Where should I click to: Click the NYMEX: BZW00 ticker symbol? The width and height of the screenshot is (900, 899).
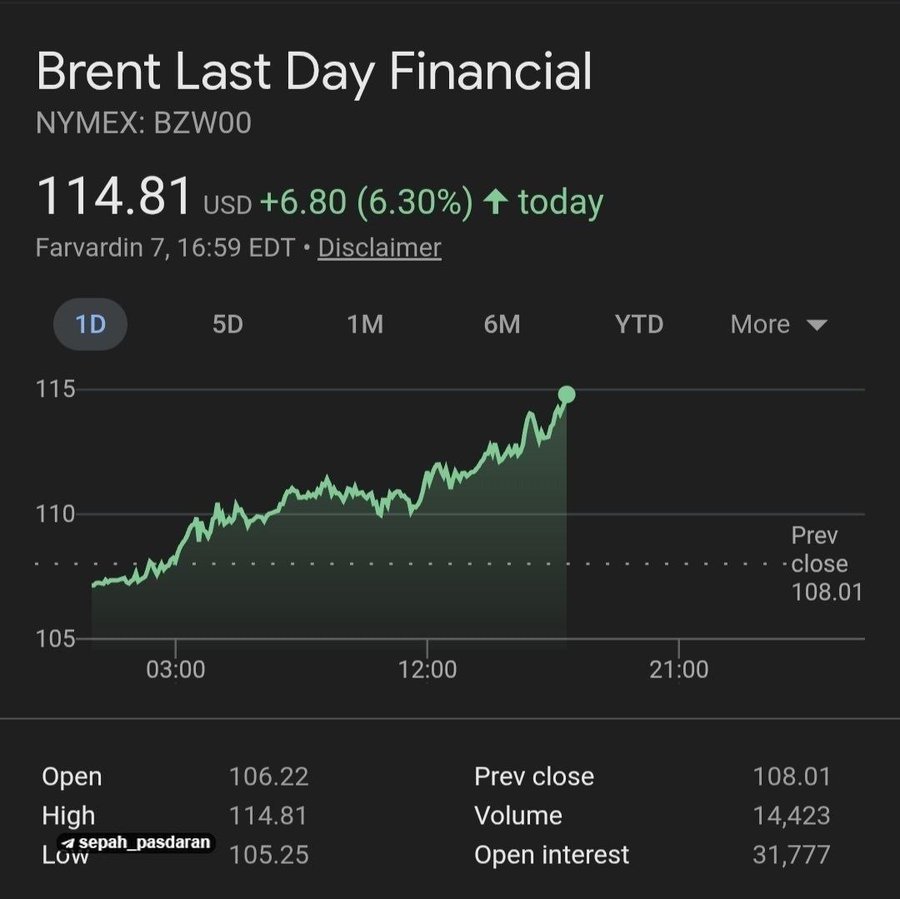(145, 122)
